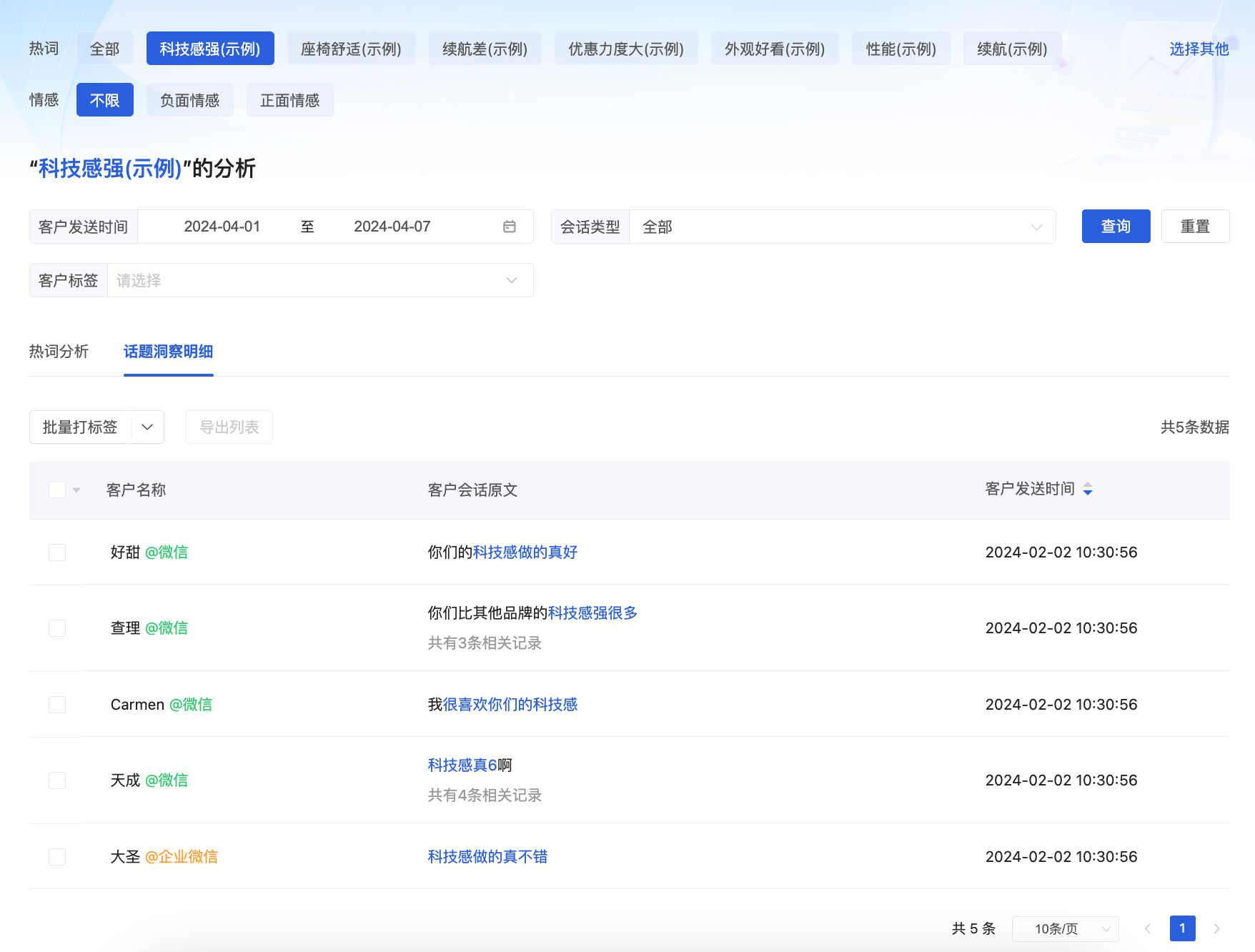Expand 批量打标签 dropdown arrow

click(147, 427)
